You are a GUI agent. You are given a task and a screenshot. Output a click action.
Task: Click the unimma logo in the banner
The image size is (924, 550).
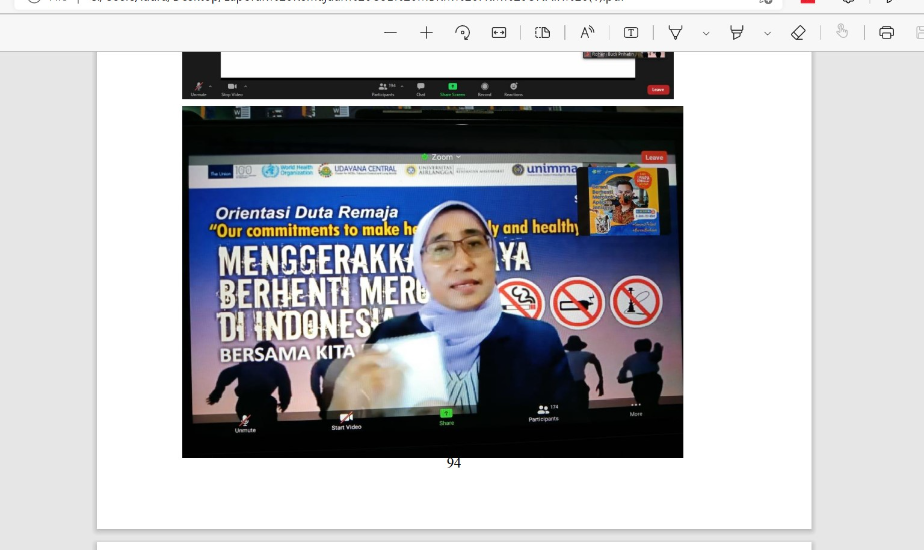click(x=544, y=169)
